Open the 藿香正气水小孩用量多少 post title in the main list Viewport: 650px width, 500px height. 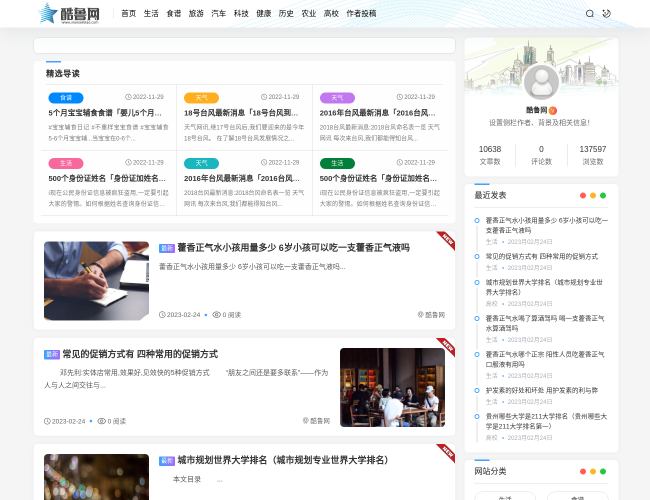(x=293, y=248)
